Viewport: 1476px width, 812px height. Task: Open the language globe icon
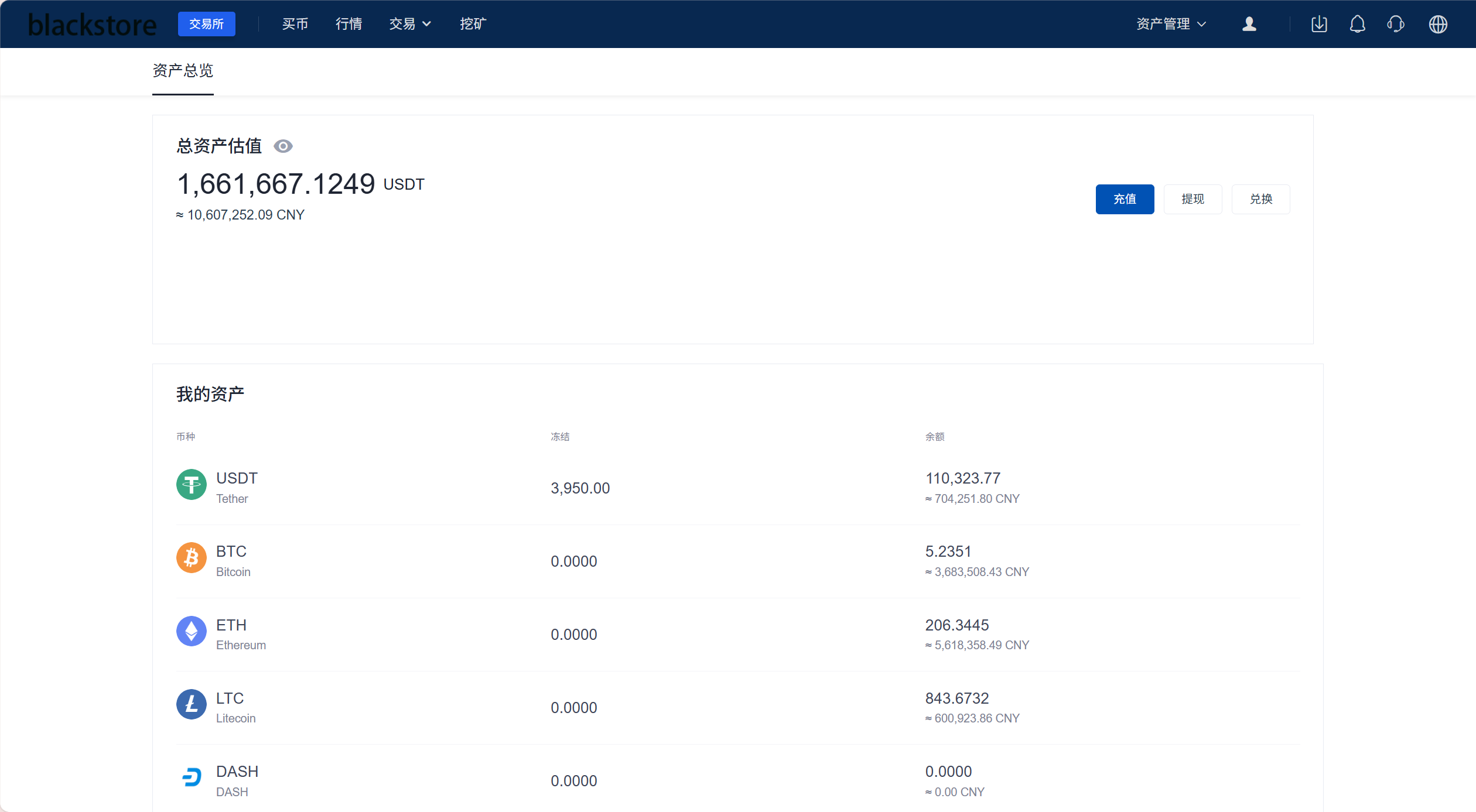(x=1437, y=24)
